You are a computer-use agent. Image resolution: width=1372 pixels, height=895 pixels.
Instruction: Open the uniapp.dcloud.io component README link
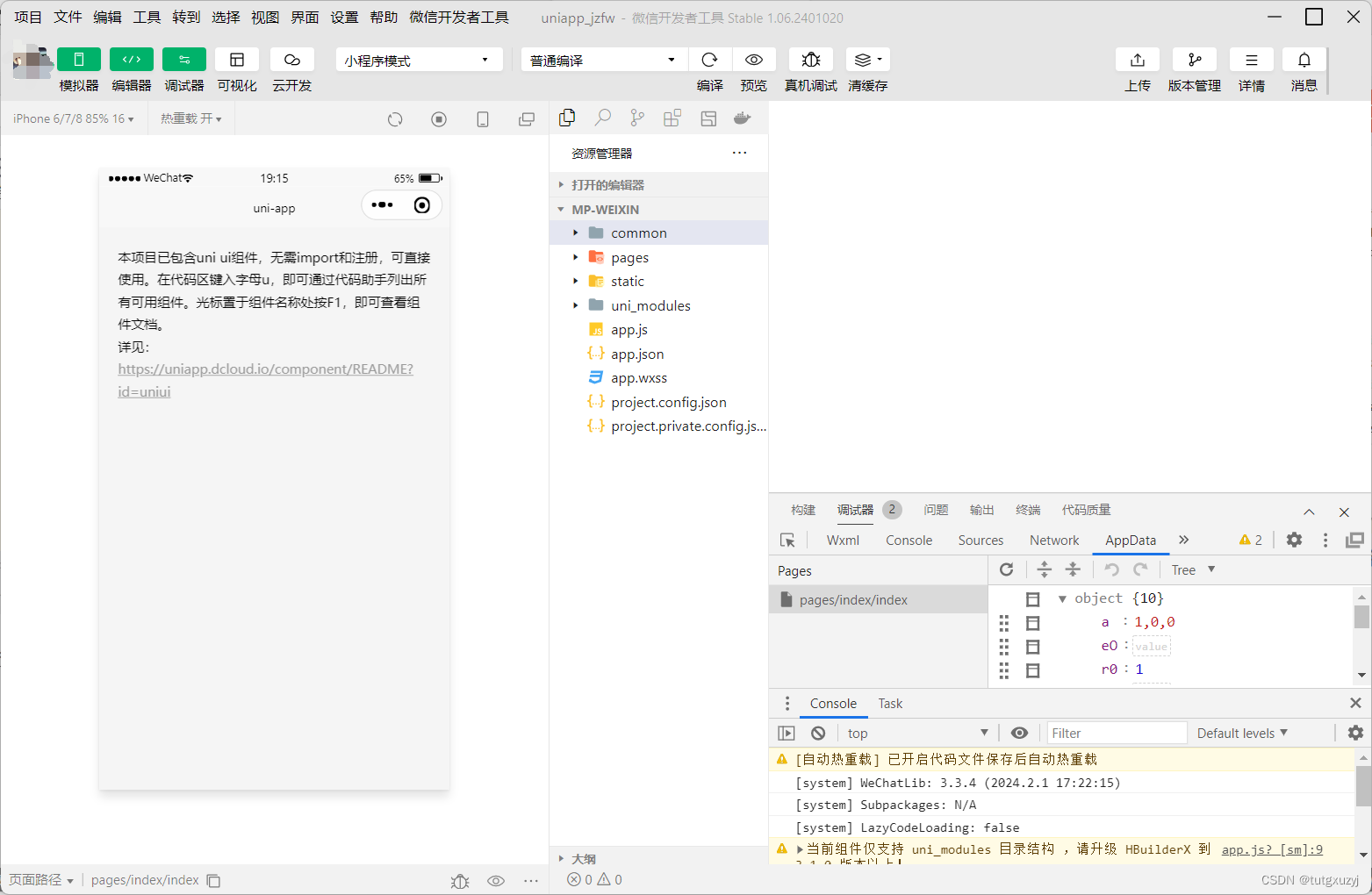point(265,369)
